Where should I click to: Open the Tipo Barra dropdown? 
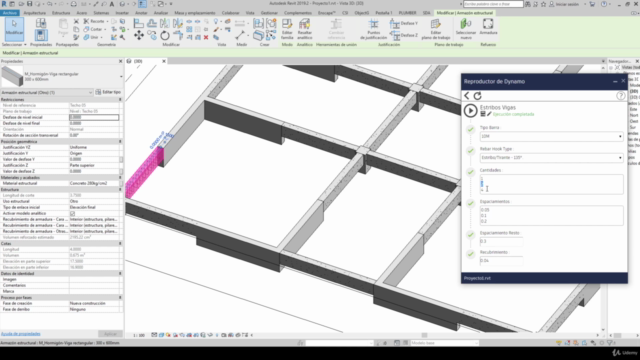click(x=551, y=136)
